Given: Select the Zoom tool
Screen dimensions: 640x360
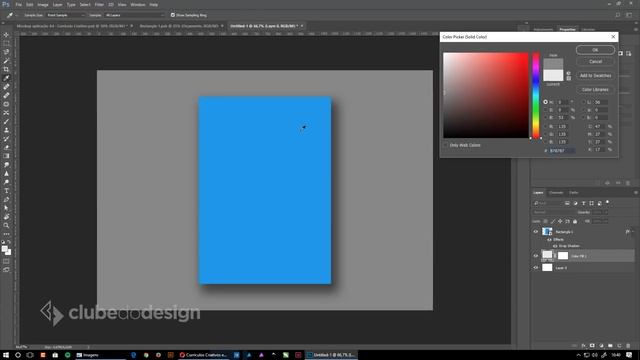Looking at the screenshot, I should point(6,225).
